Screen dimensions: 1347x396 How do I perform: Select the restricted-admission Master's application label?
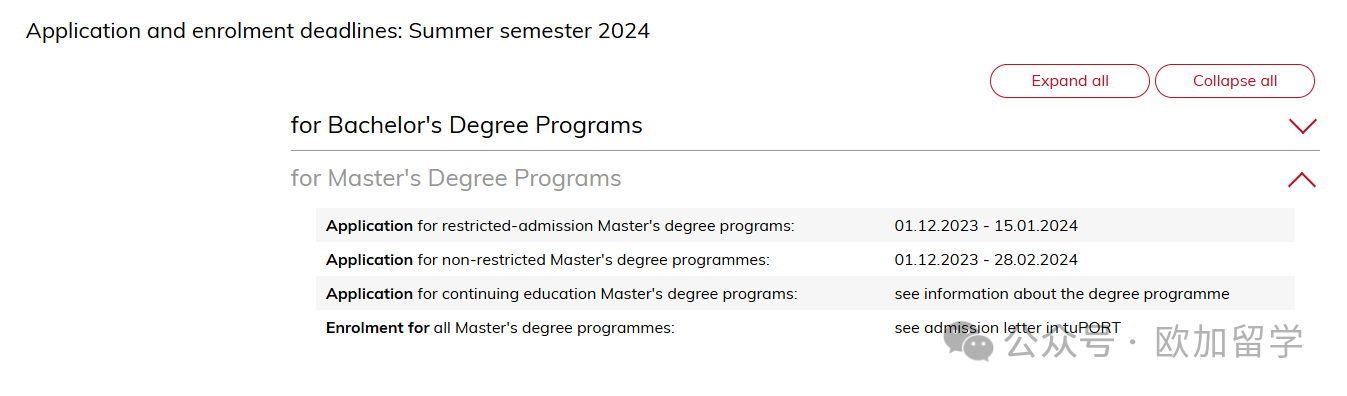point(560,226)
